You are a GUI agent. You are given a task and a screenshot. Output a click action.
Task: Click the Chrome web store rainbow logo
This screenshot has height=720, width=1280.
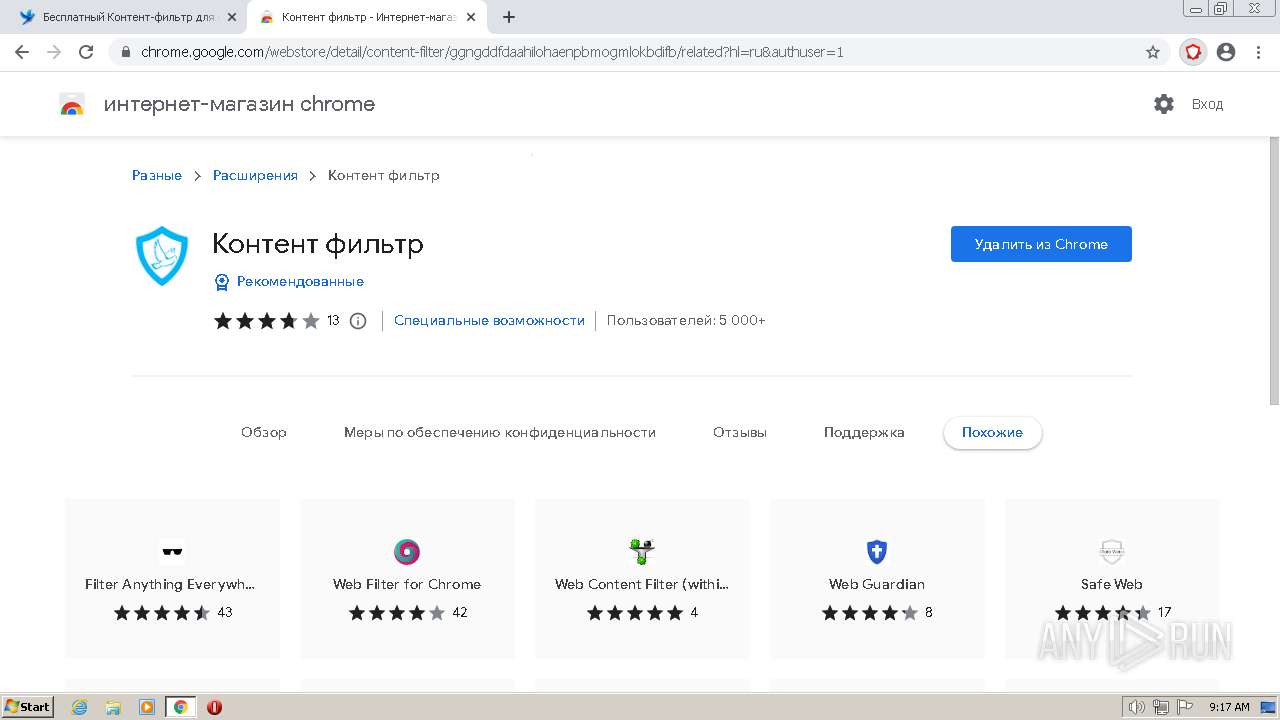point(72,104)
